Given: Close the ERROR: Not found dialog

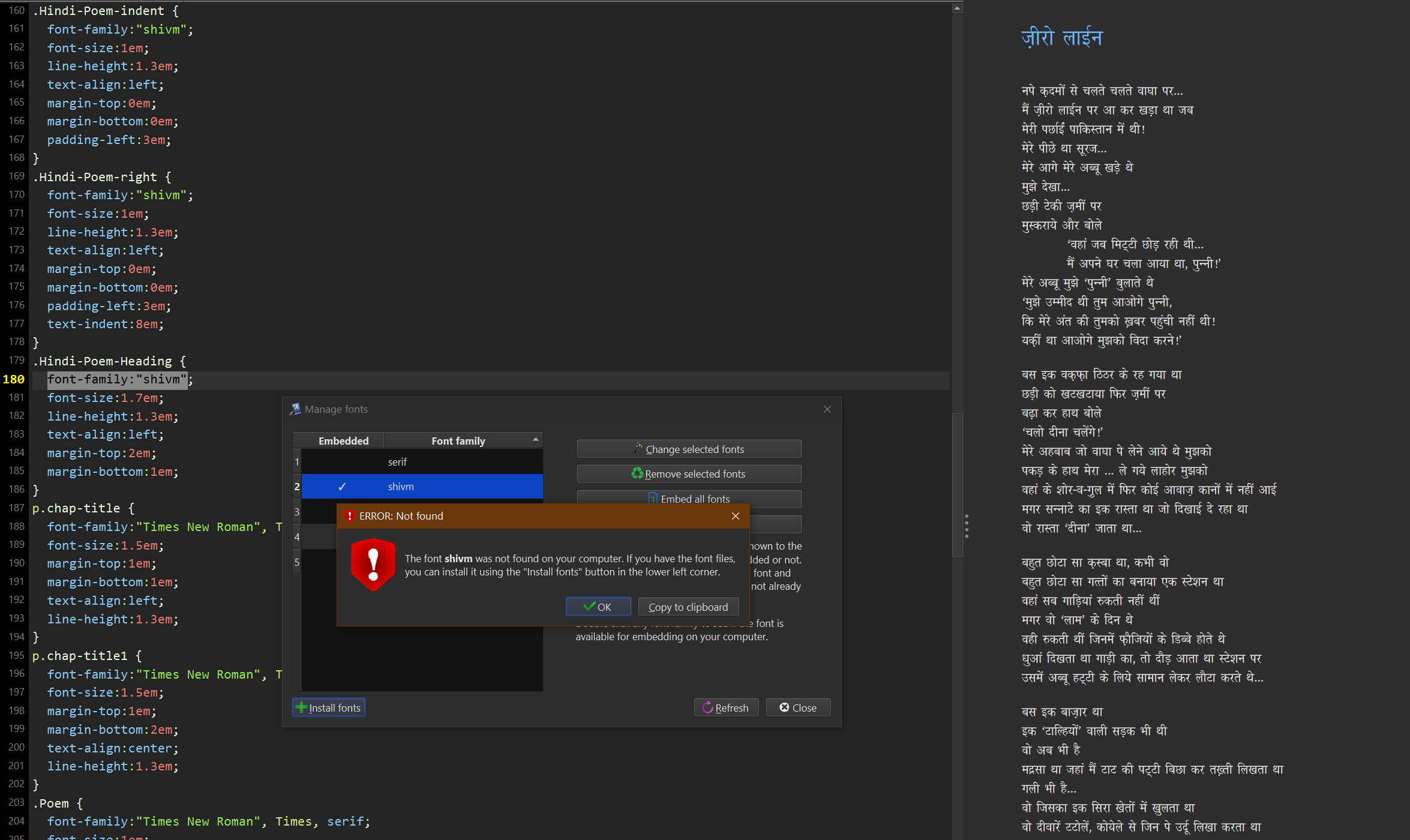Looking at the screenshot, I should (x=735, y=516).
